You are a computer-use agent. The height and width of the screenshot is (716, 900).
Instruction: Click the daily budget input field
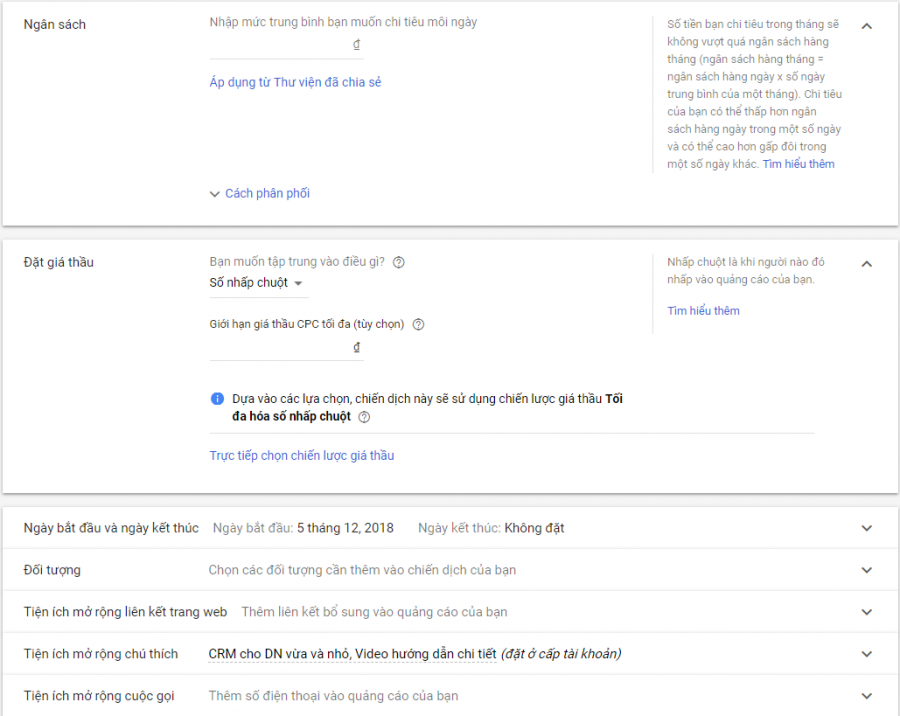pyautogui.click(x=280, y=45)
